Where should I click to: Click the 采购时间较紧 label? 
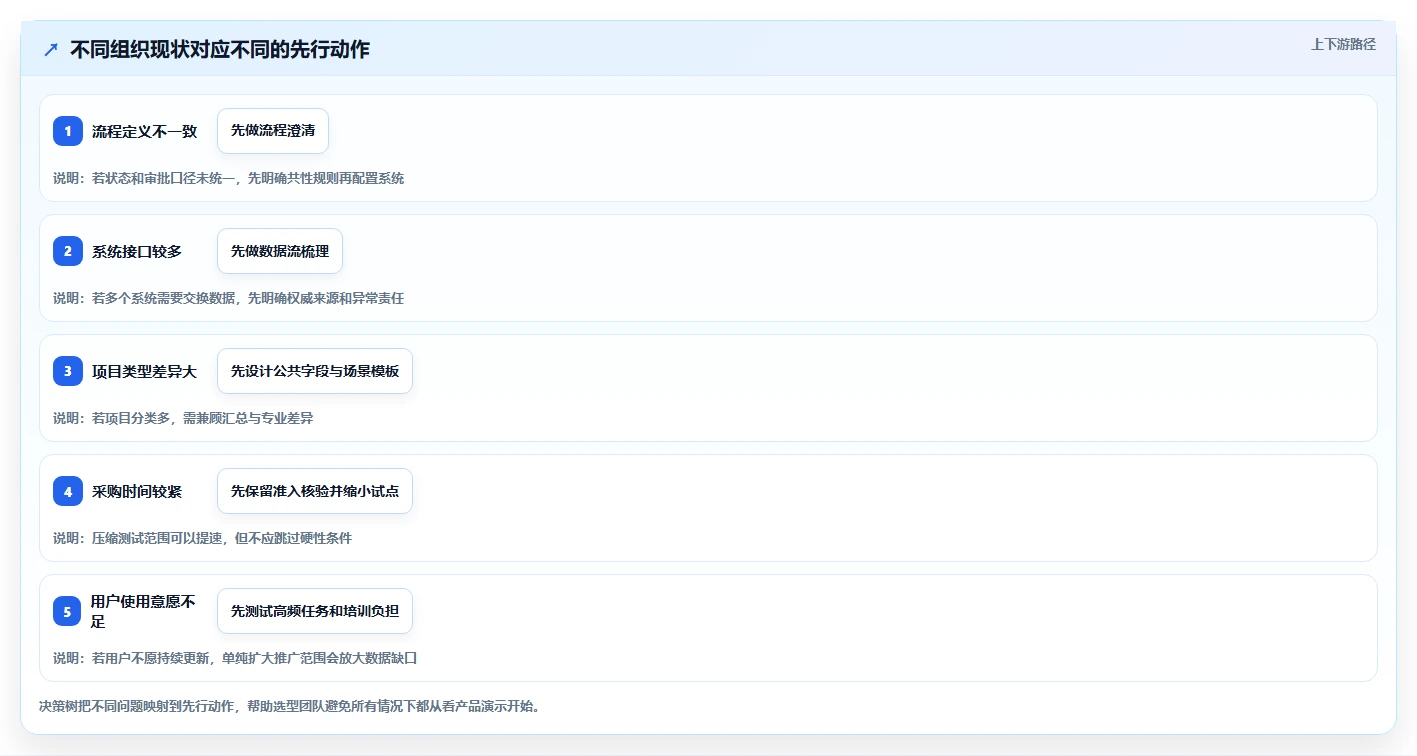point(137,491)
